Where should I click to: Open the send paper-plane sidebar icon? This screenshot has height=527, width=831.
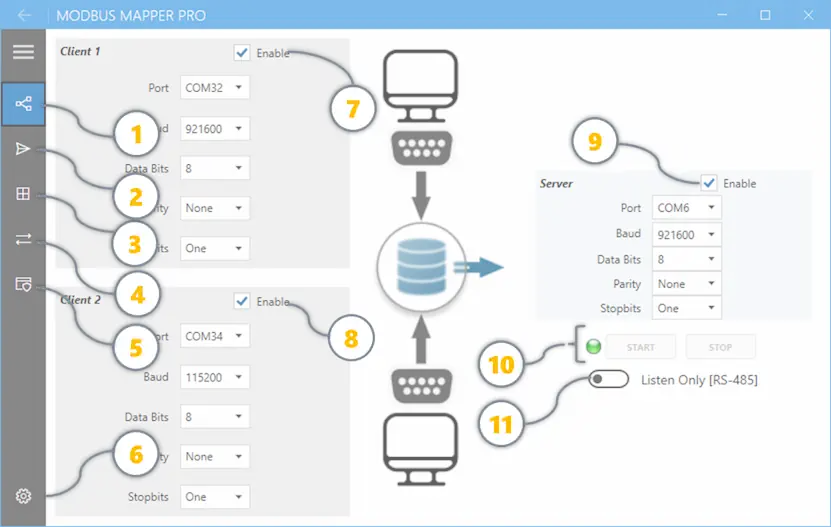[23, 149]
